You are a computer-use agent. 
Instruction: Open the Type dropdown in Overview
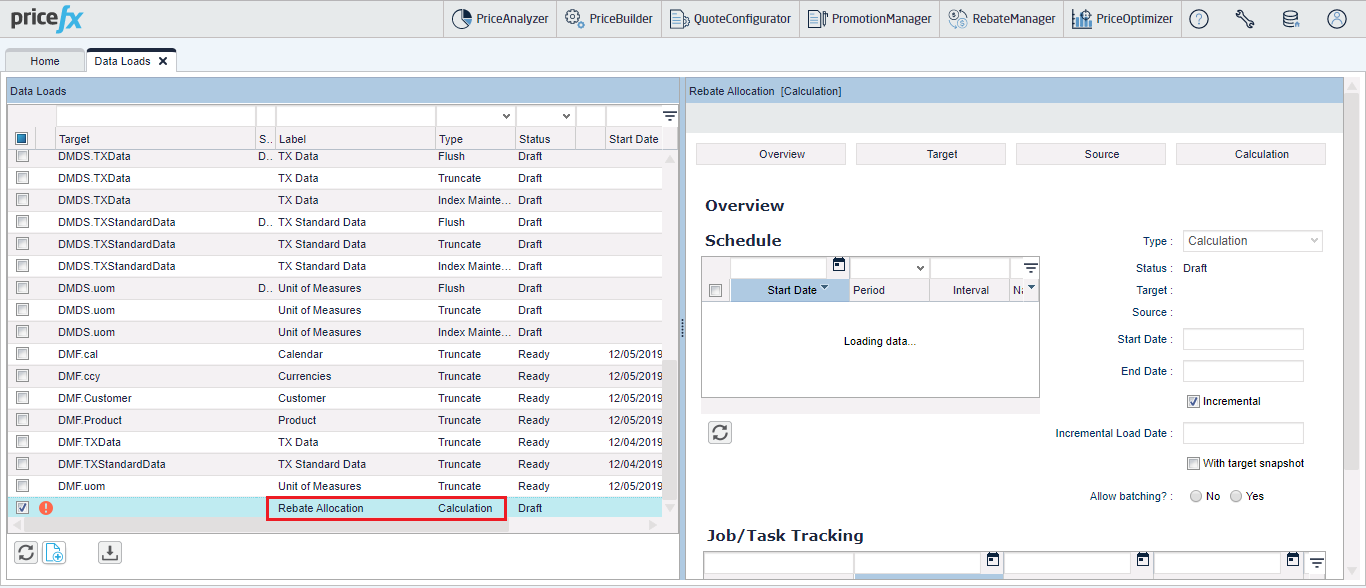(1252, 241)
